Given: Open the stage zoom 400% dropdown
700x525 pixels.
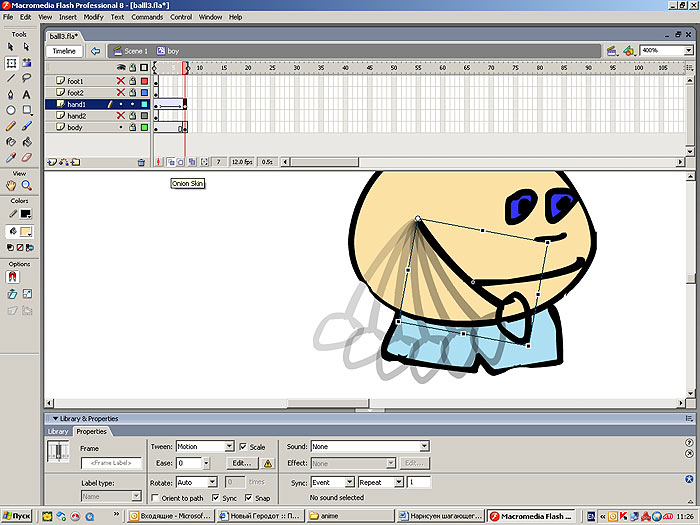Looking at the screenshot, I should (x=688, y=50).
